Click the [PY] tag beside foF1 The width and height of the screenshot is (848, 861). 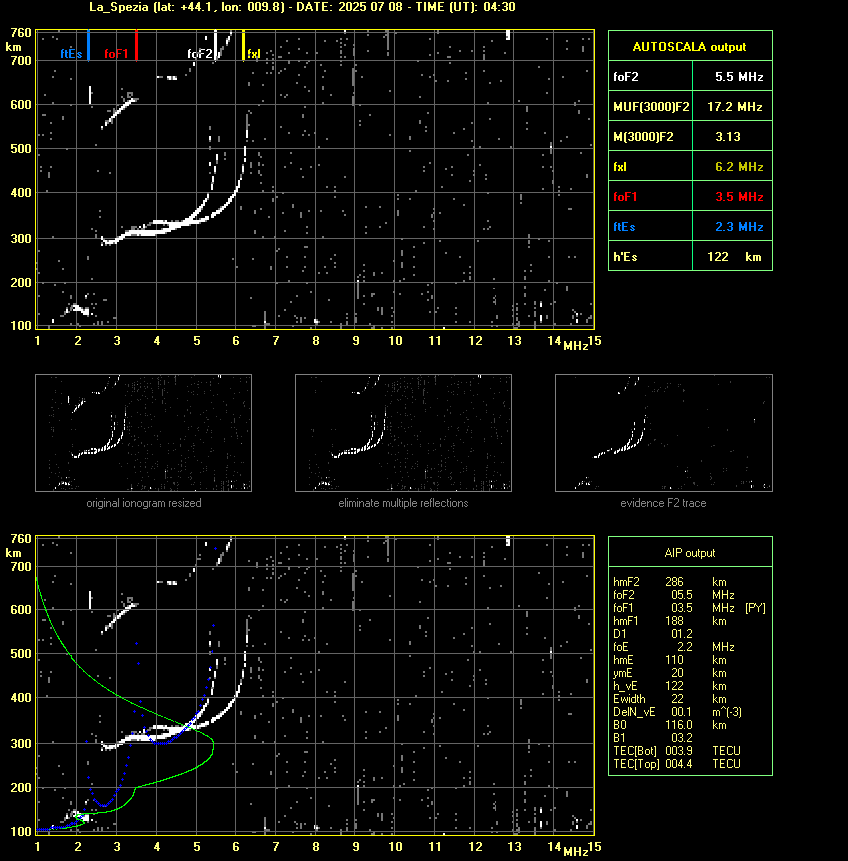coord(755,608)
